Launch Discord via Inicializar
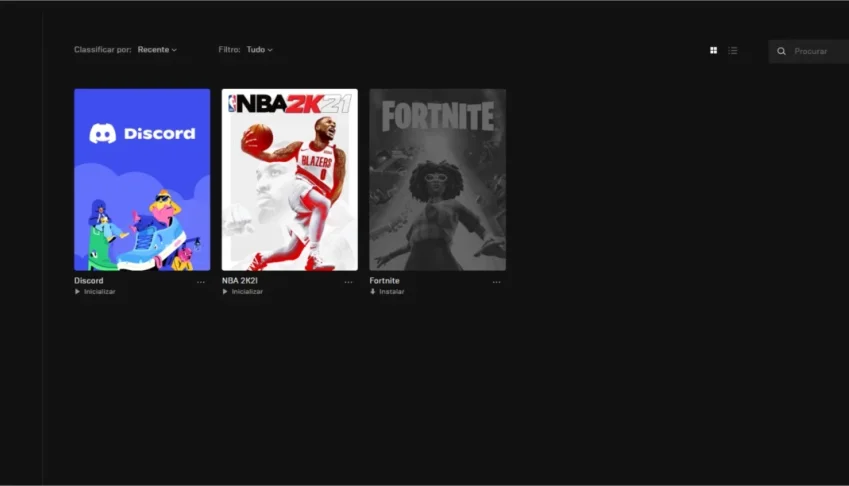The width and height of the screenshot is (849, 486). point(95,292)
